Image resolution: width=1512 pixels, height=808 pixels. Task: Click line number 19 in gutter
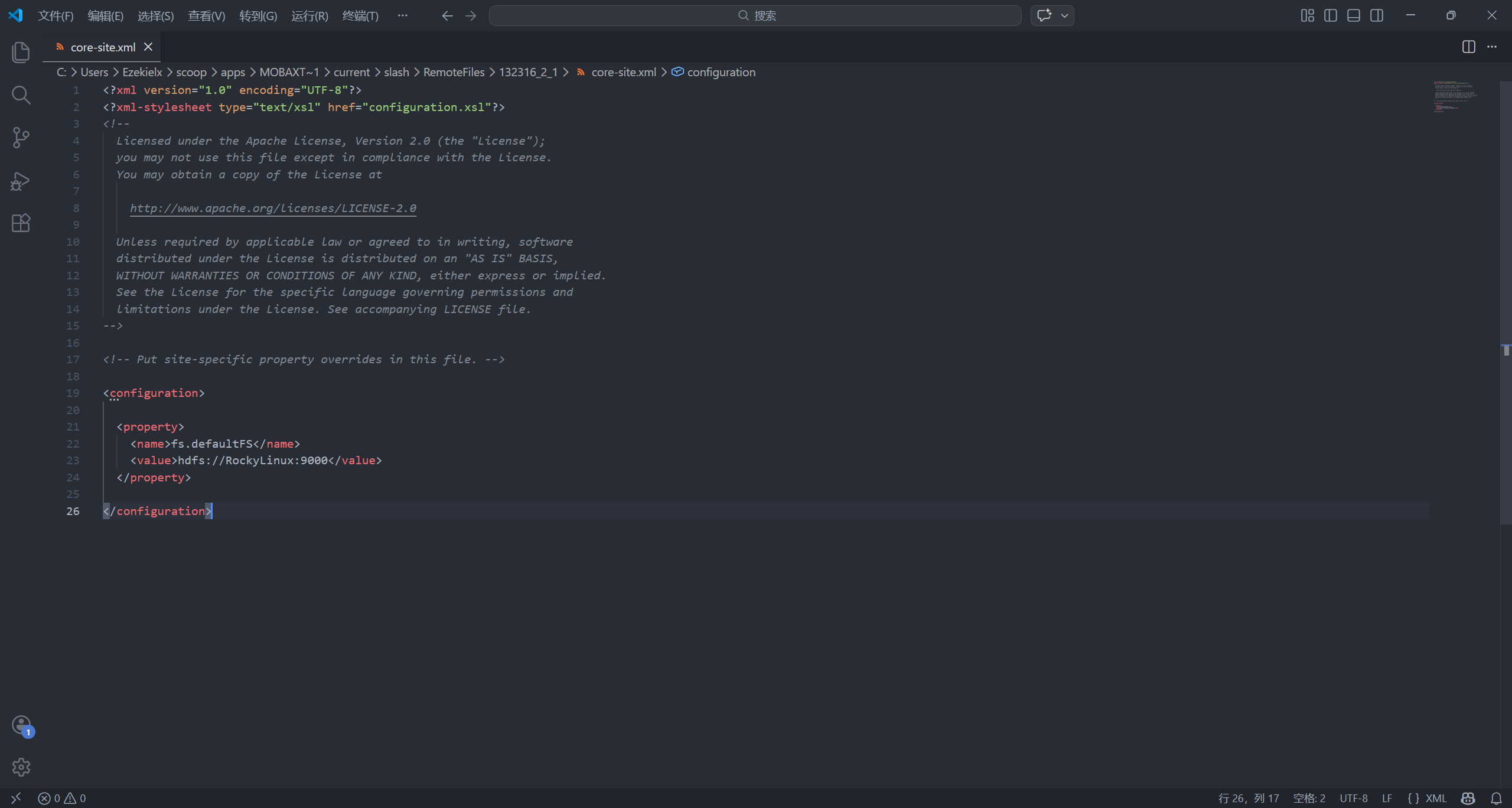point(73,393)
